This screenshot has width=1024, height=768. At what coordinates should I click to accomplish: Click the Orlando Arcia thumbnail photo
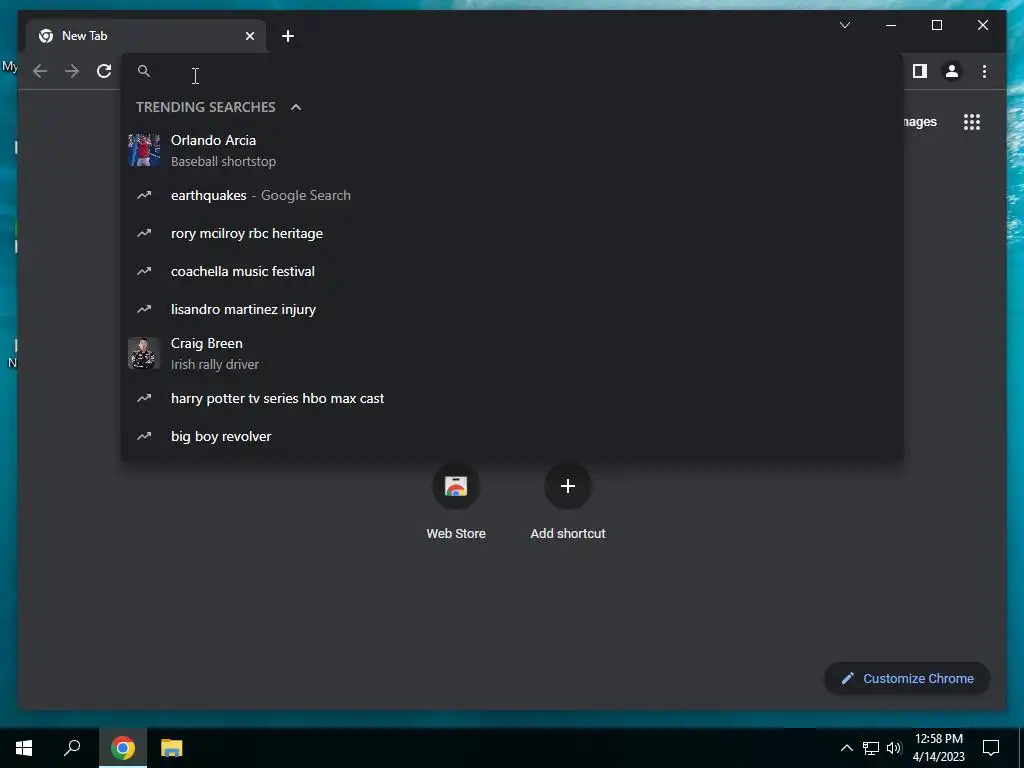click(144, 150)
